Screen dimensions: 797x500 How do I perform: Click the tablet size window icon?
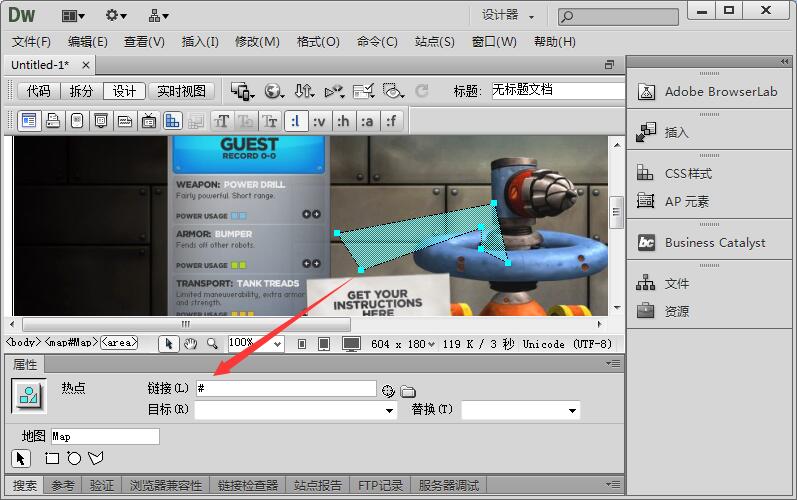tap(324, 344)
